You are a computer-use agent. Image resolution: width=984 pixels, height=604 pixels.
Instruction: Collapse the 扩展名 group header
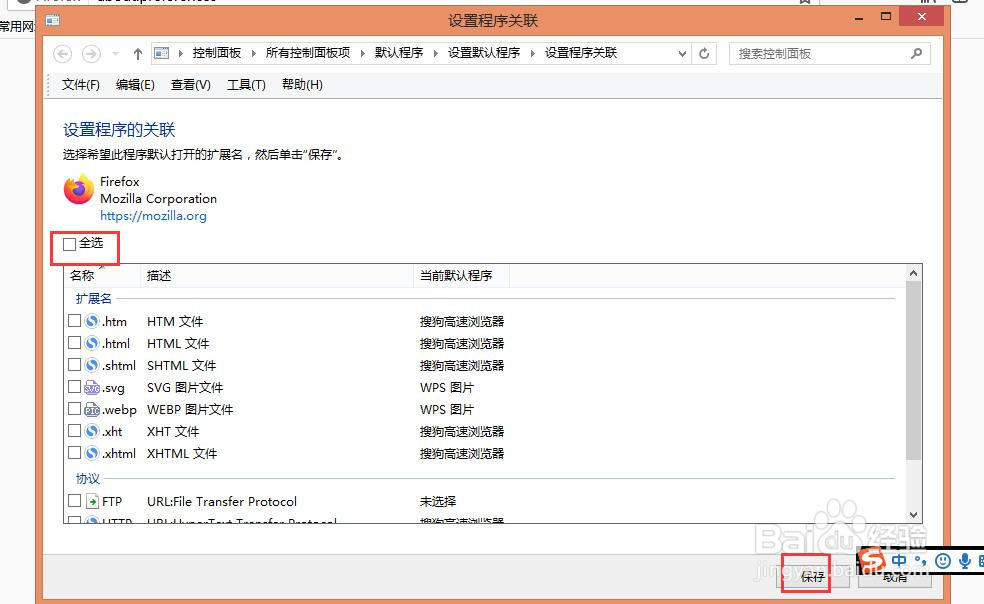click(x=94, y=299)
